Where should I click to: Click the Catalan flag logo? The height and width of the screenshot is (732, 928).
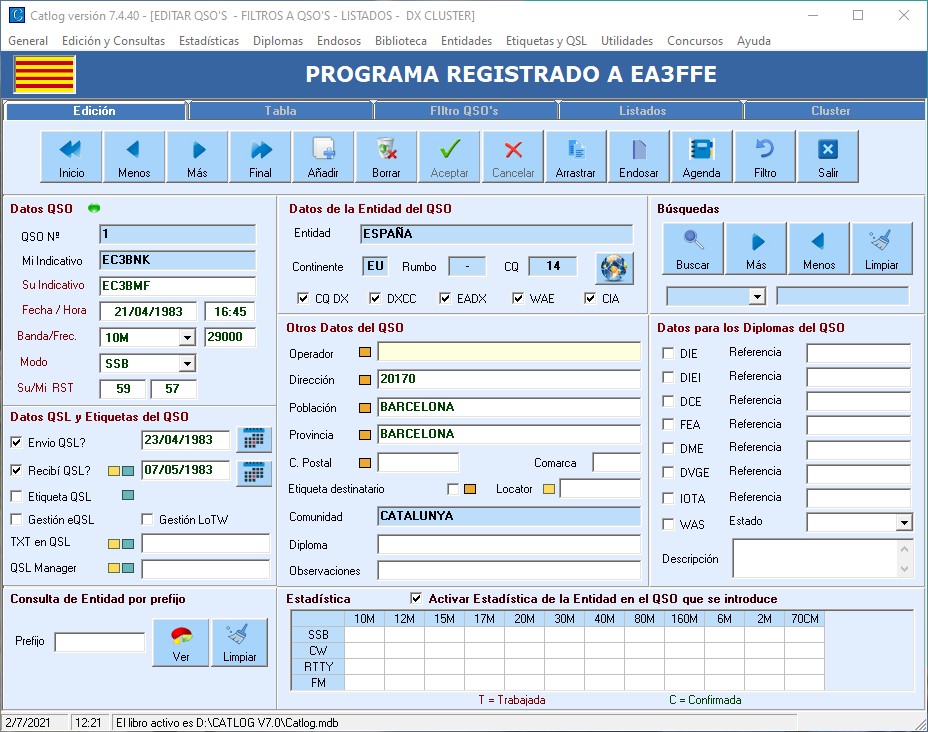tap(44, 75)
